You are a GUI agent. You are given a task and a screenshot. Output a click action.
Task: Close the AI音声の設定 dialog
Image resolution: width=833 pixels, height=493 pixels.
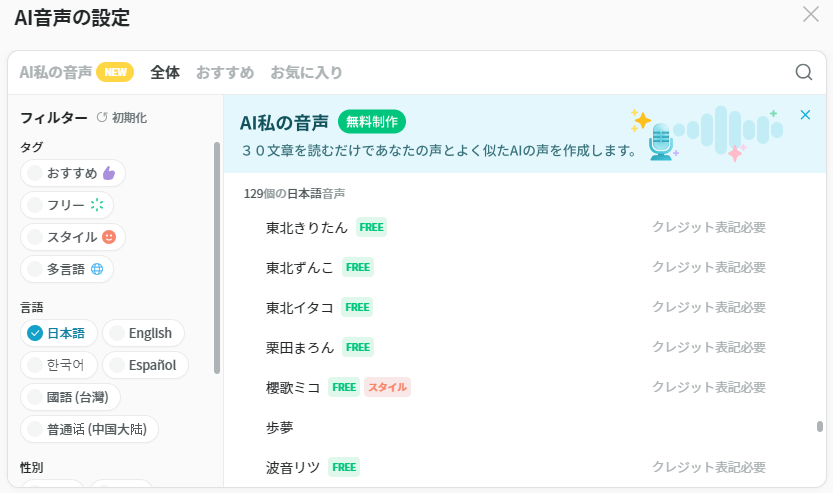point(811,14)
